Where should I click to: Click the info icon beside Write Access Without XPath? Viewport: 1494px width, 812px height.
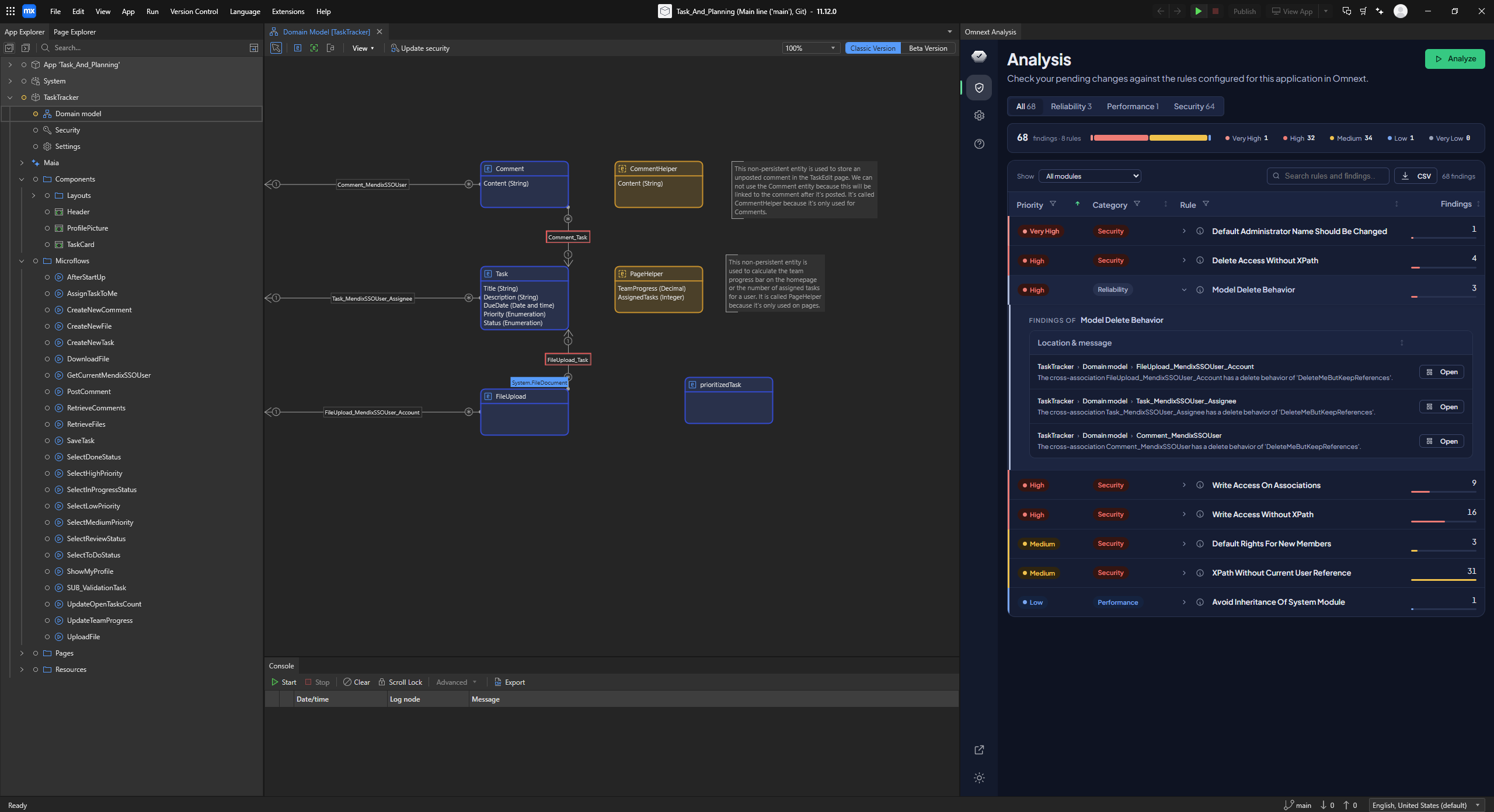[1200, 515]
